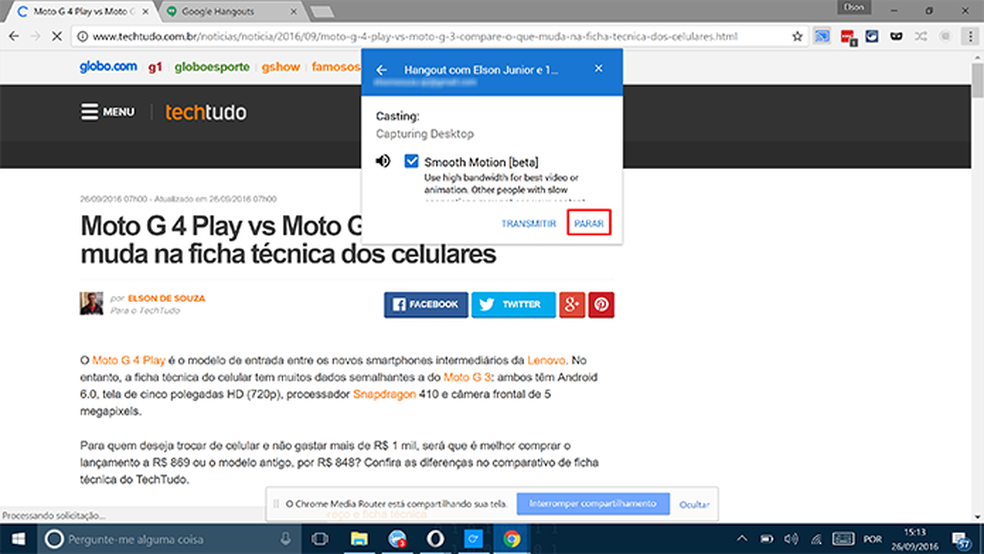
Task: Click PARAR to stop casting
Action: [x=589, y=223]
